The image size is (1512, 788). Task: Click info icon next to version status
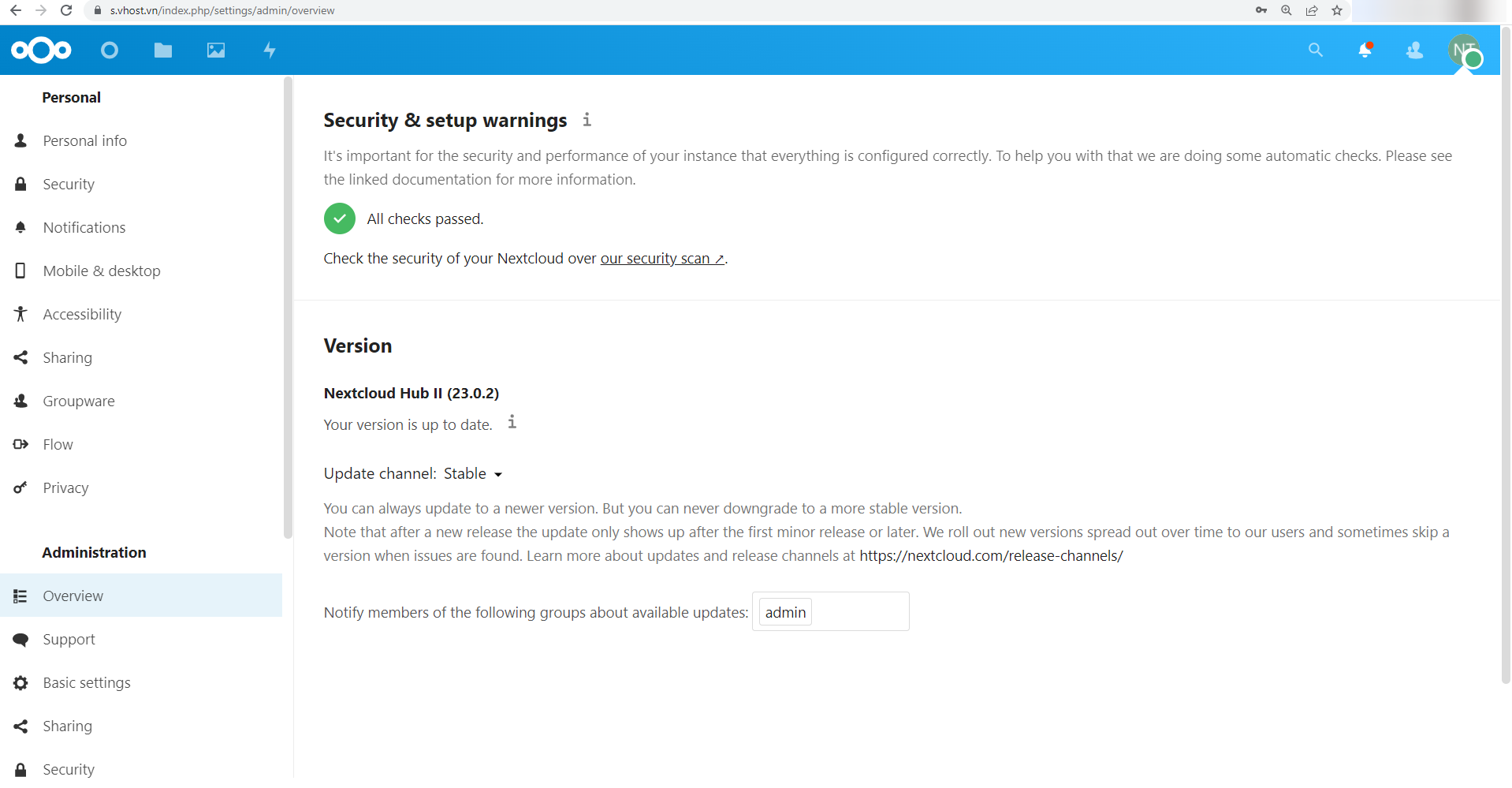point(512,422)
